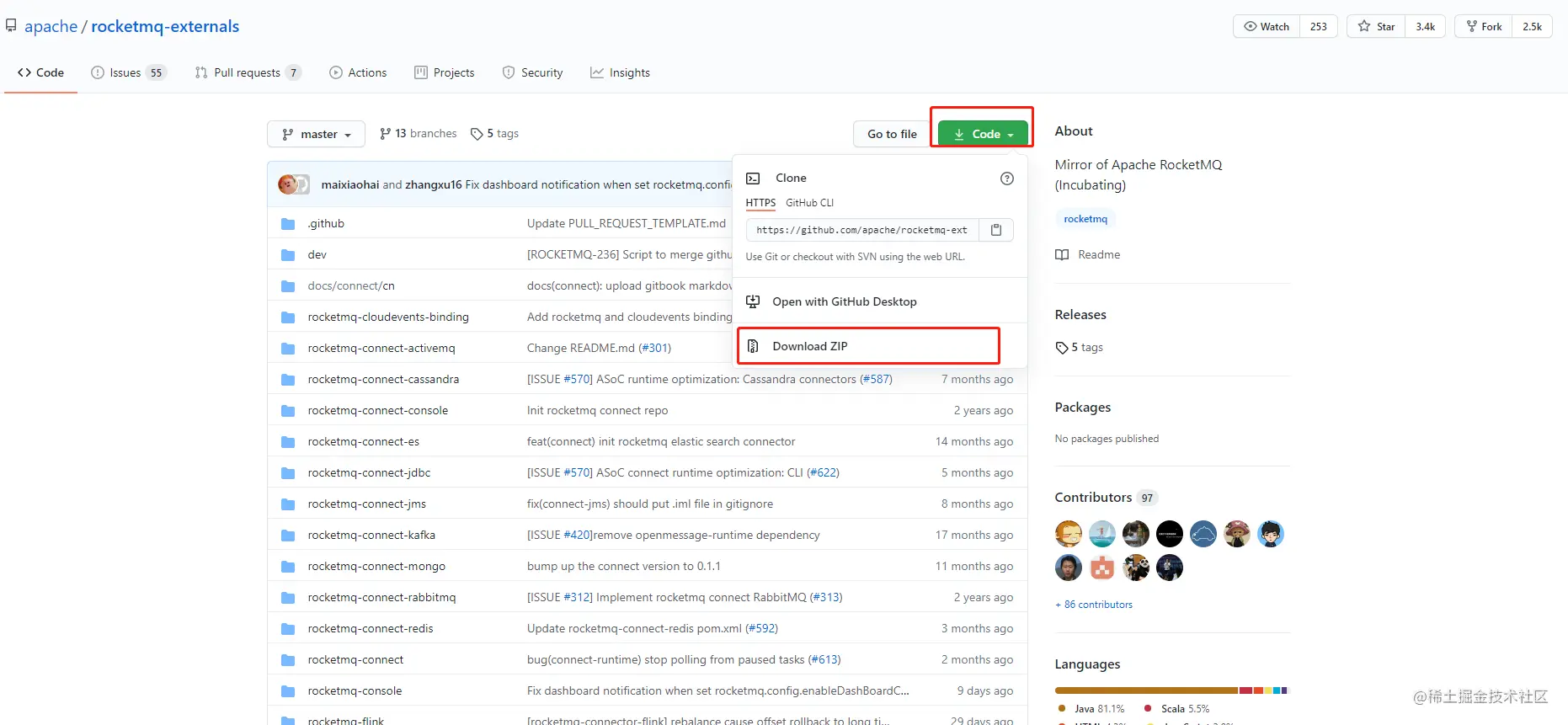
Task: Select the Code repository tab
Action: (40, 72)
